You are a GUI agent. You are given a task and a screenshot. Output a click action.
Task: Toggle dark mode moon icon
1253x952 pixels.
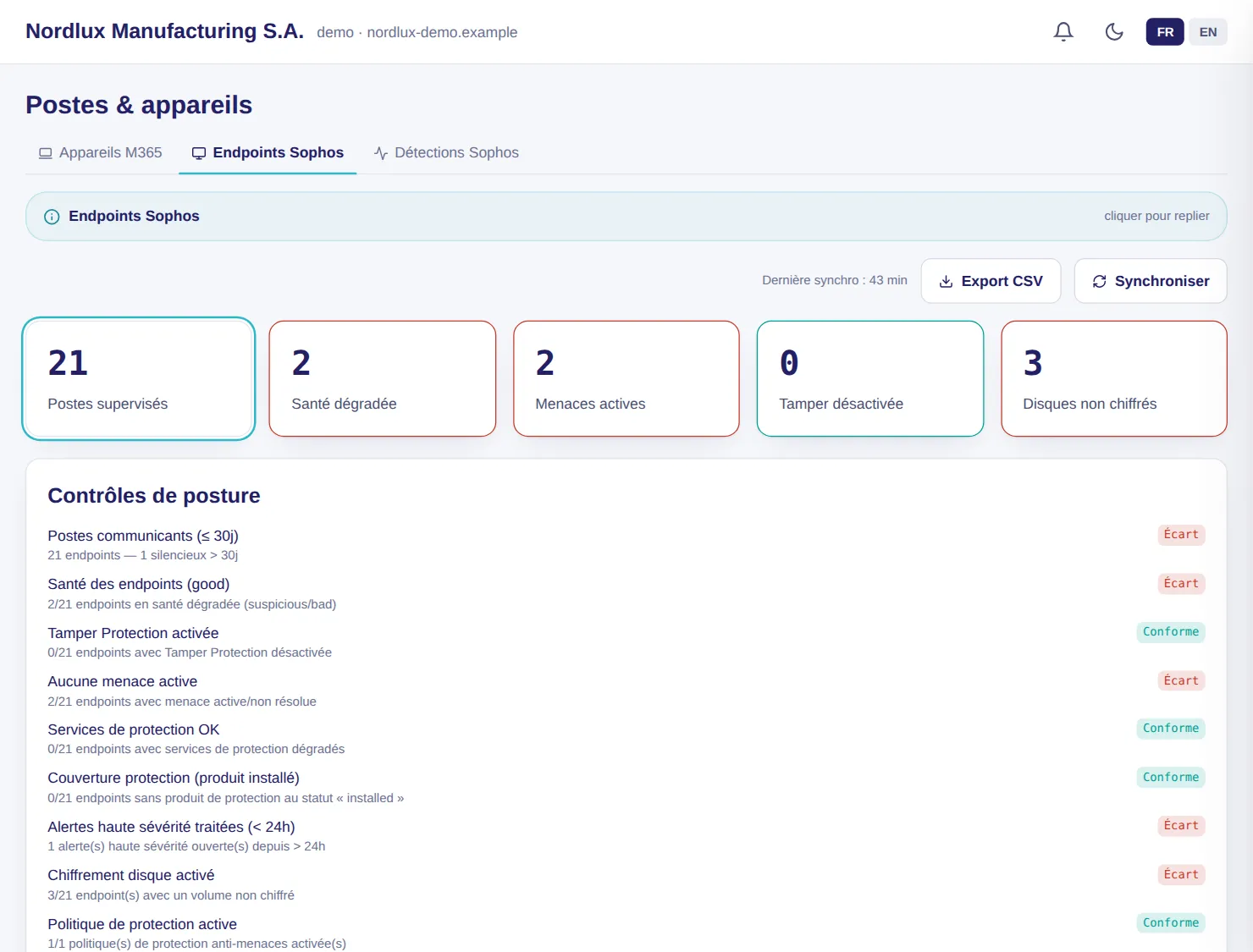pos(1114,31)
